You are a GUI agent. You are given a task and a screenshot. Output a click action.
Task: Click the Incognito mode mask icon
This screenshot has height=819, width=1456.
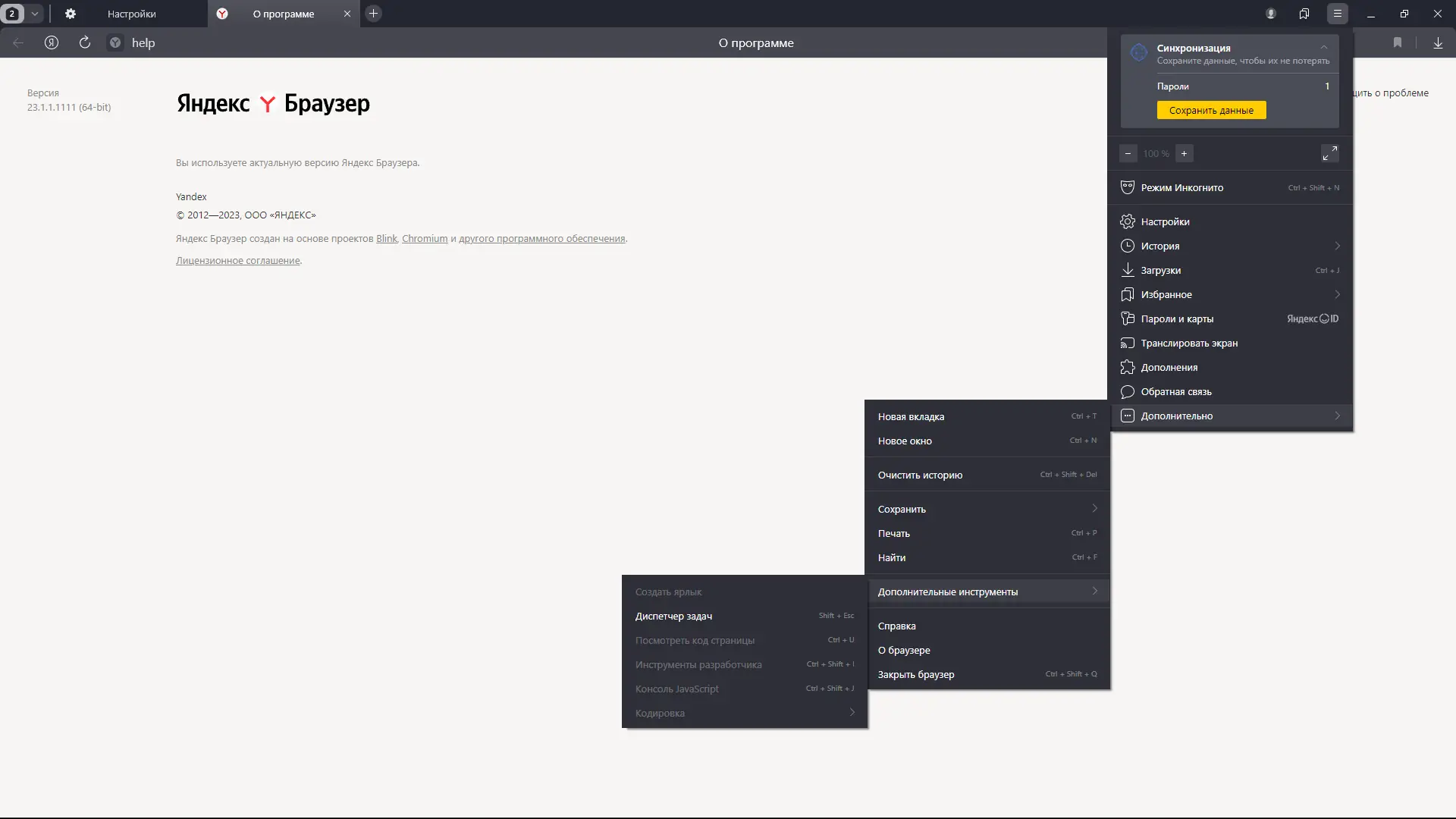pos(1128,187)
